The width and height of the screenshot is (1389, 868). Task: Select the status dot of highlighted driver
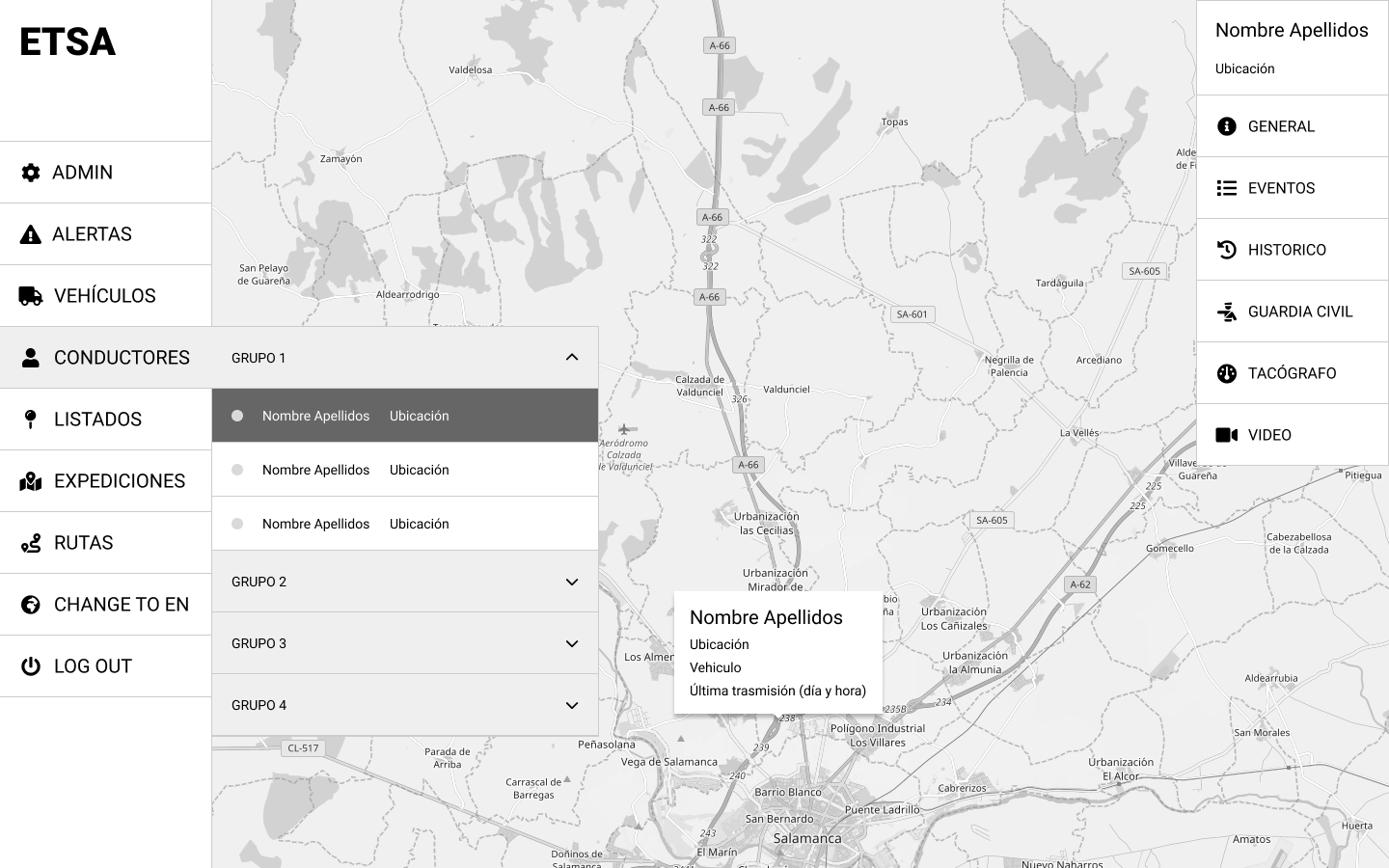237,416
